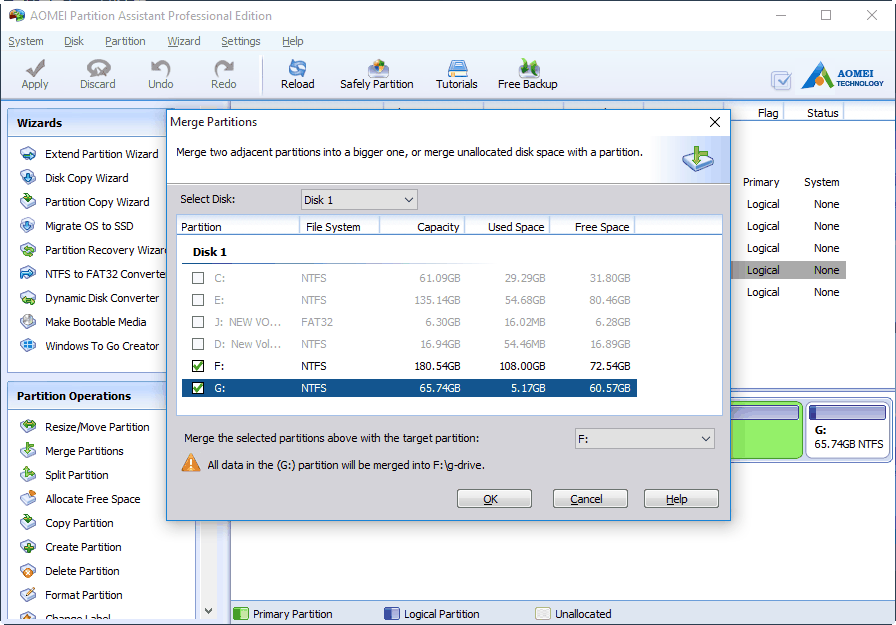Click the Reload toolbar icon
Image resolution: width=896 pixels, height=625 pixels.
pyautogui.click(x=297, y=75)
